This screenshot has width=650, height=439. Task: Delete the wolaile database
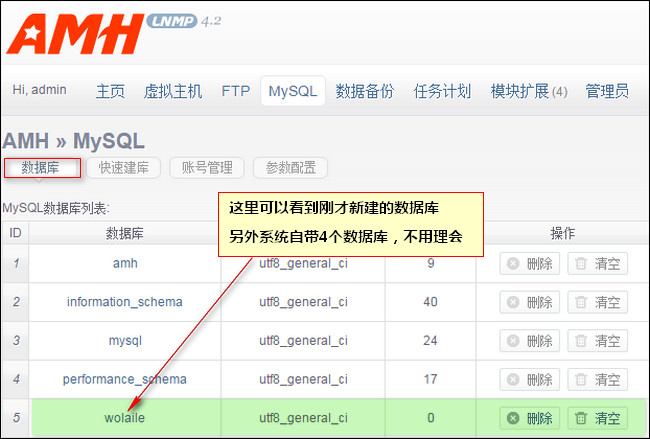[x=530, y=418]
